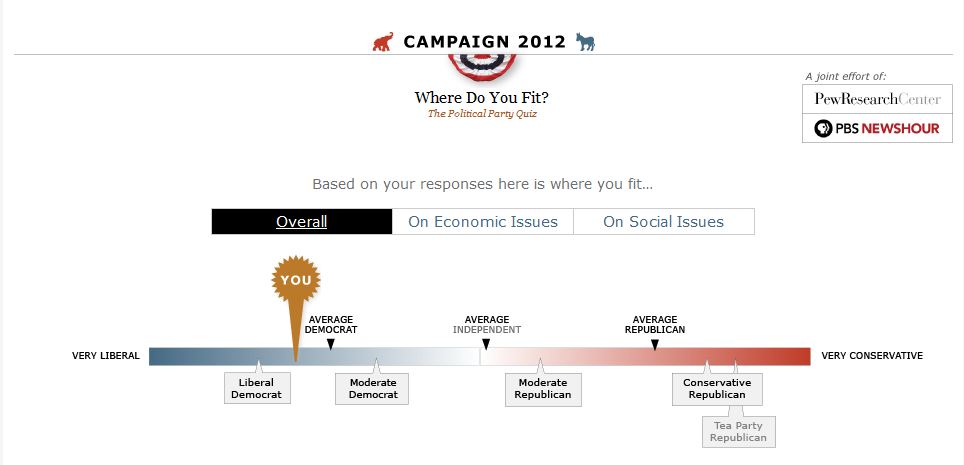Click the orange YOU marker badge
This screenshot has width=964, height=465.
click(296, 280)
